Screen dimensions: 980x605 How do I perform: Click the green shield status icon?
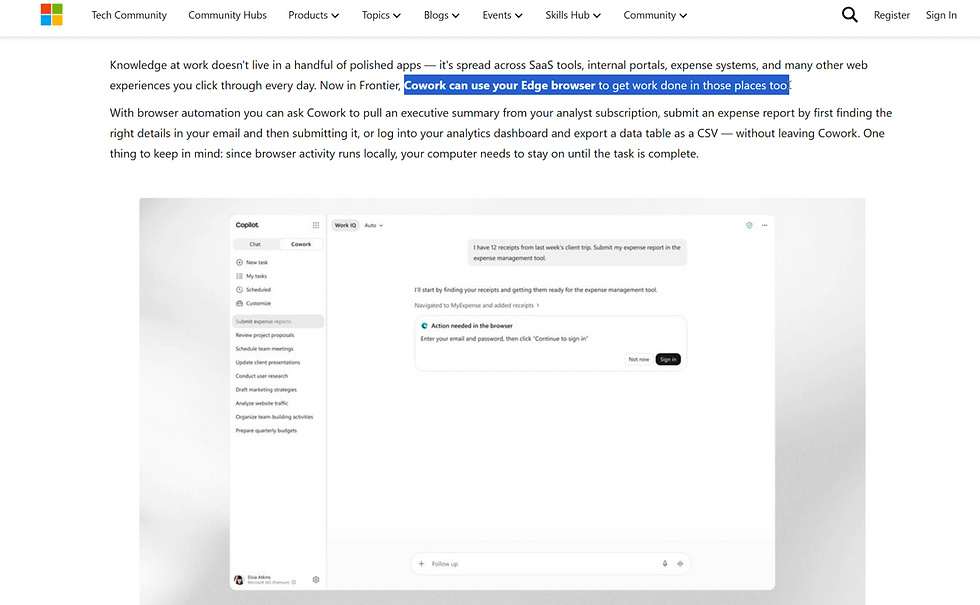click(x=749, y=225)
